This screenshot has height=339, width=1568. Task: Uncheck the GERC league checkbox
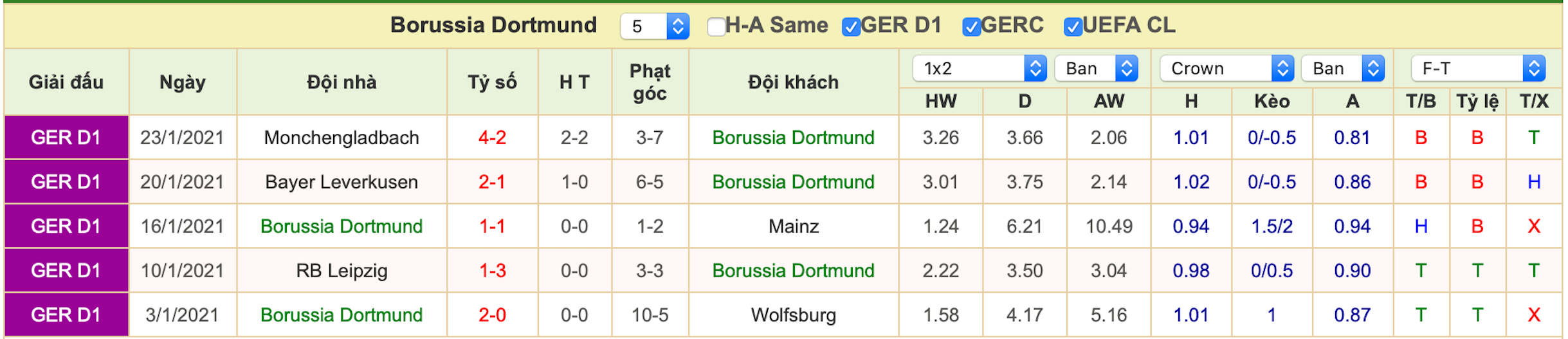tap(971, 26)
